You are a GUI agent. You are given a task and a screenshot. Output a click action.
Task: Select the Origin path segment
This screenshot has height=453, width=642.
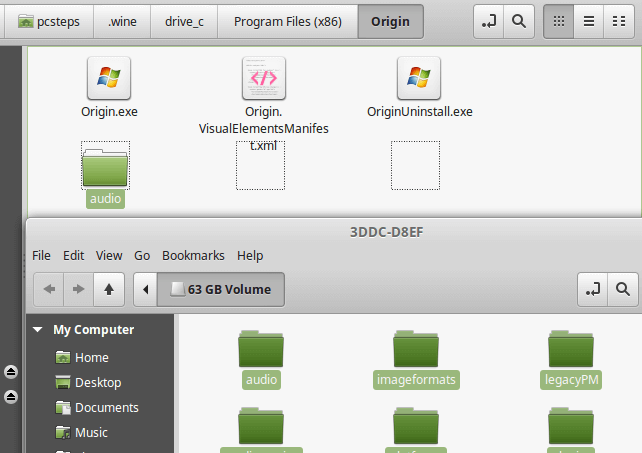(391, 22)
